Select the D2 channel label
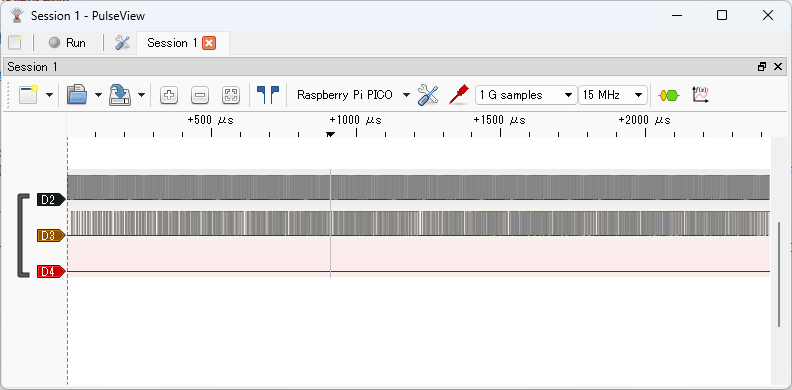The height and width of the screenshot is (390, 792). (51, 200)
